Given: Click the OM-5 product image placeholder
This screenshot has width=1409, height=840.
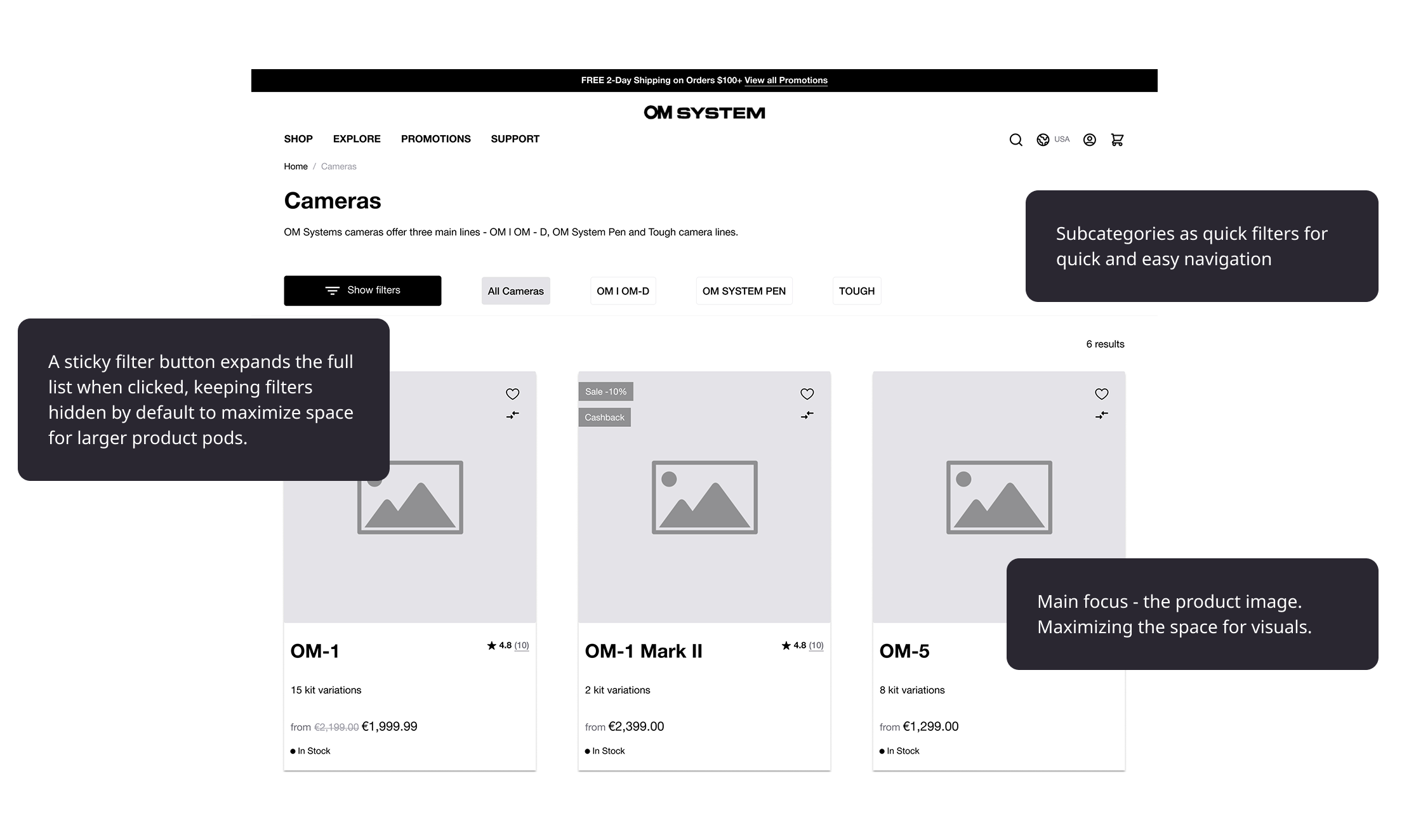Looking at the screenshot, I should coord(999,497).
